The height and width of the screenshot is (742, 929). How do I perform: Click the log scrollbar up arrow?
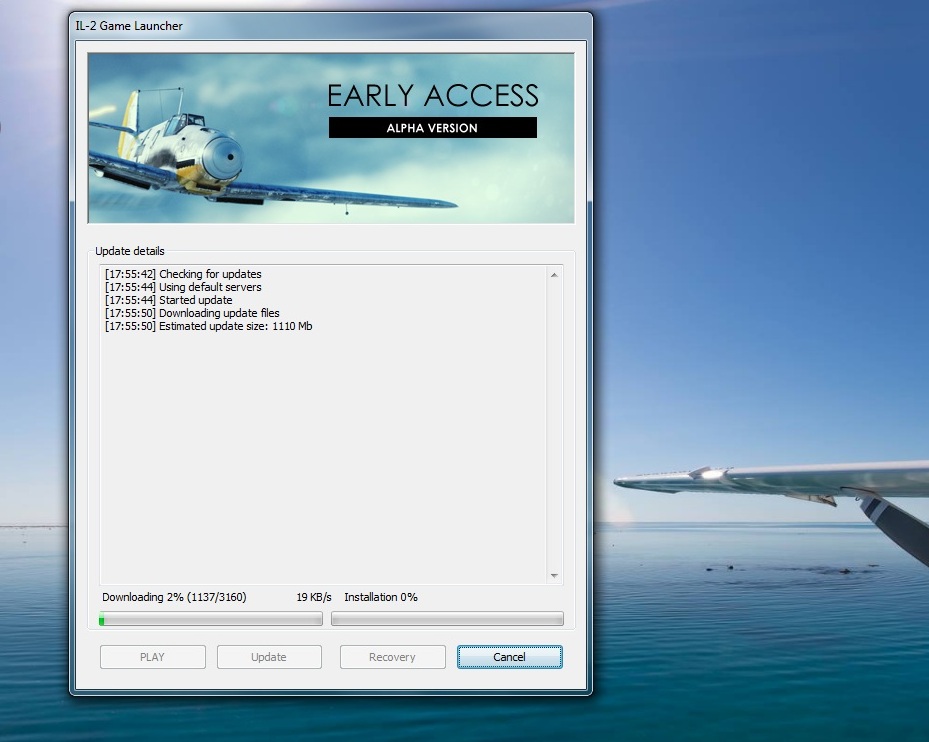click(554, 275)
